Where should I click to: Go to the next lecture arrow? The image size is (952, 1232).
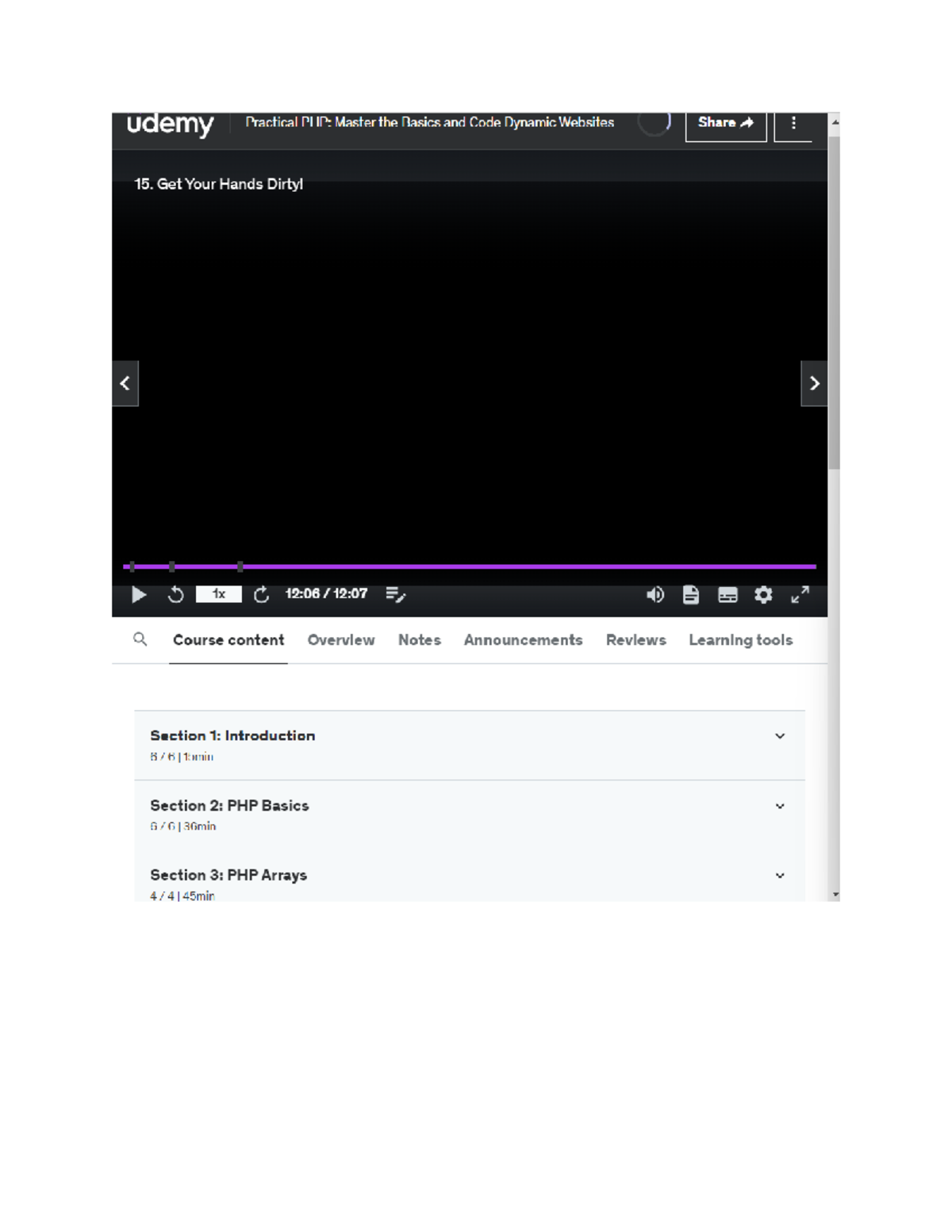coord(813,383)
